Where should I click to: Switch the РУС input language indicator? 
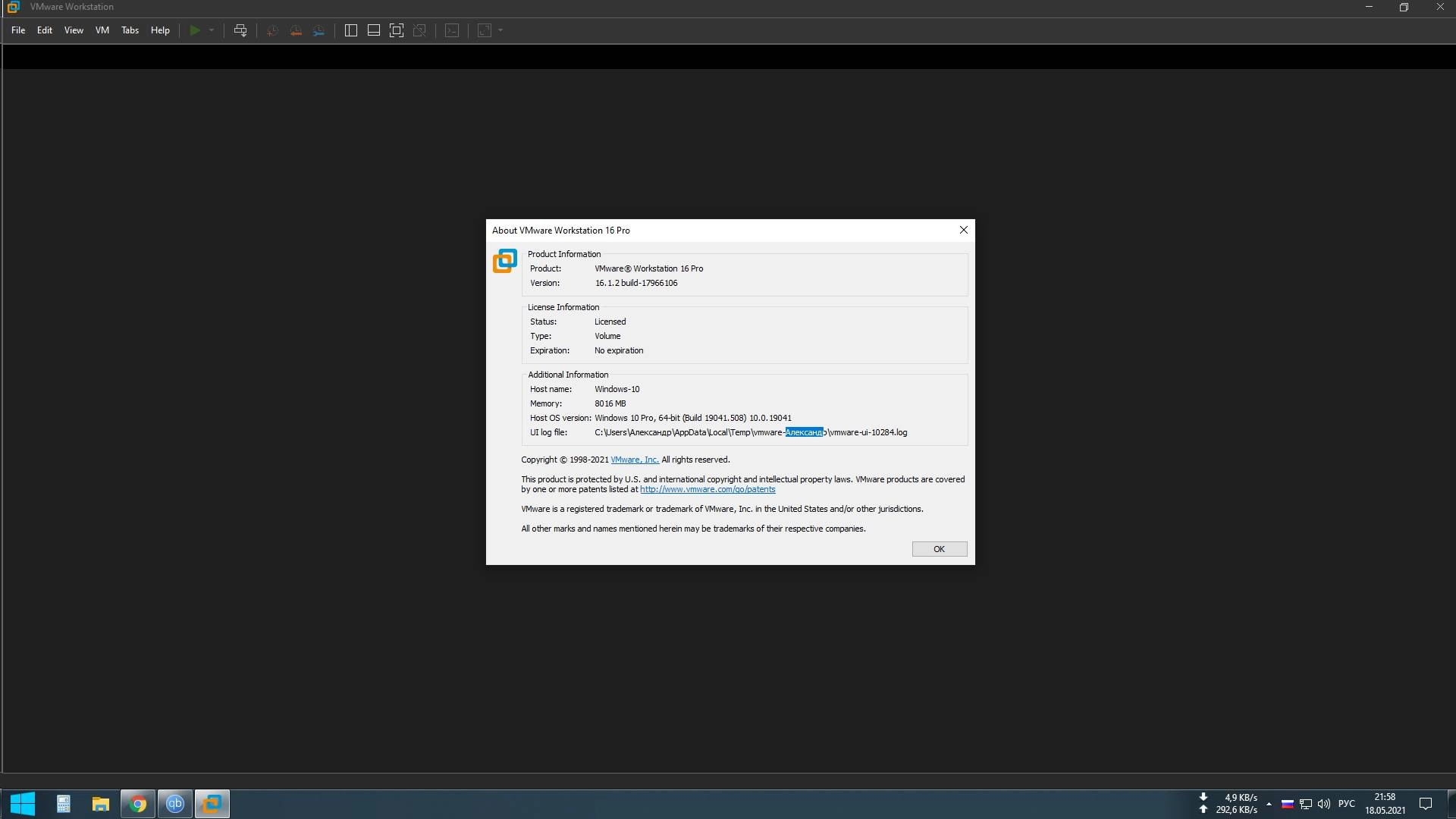tap(1347, 804)
